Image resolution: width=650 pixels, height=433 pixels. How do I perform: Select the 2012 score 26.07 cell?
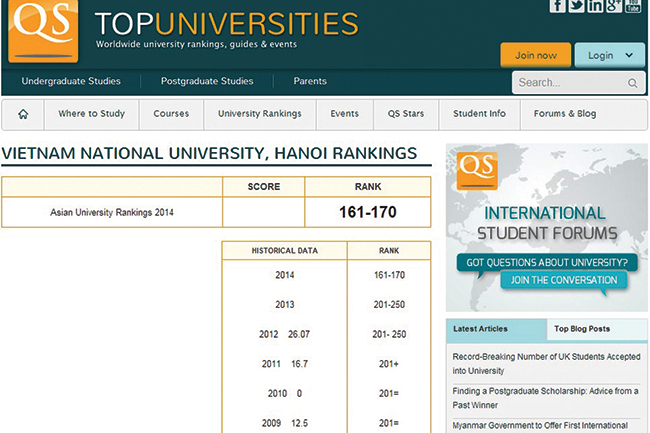pos(299,334)
